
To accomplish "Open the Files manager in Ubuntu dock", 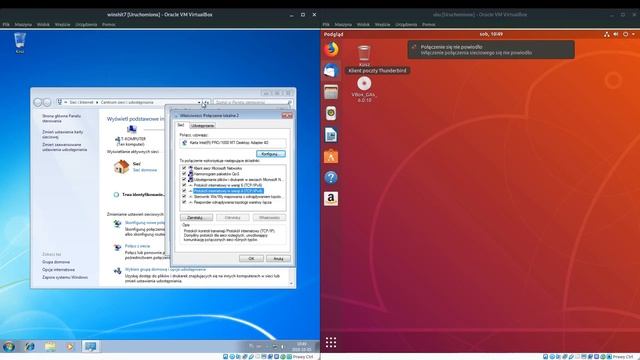I will [x=331, y=92].
